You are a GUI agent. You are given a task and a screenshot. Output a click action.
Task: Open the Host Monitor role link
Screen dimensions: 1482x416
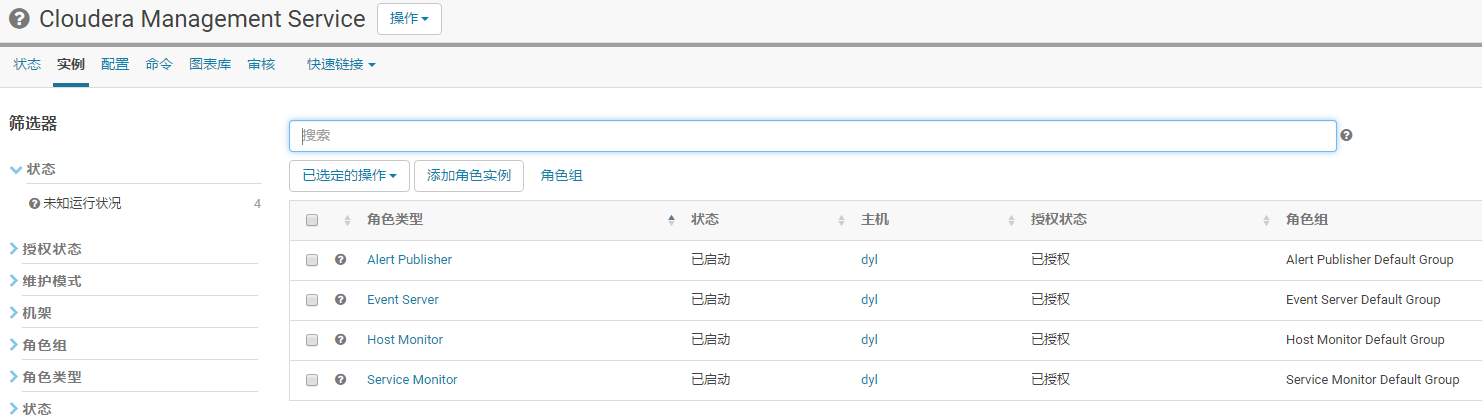click(405, 339)
